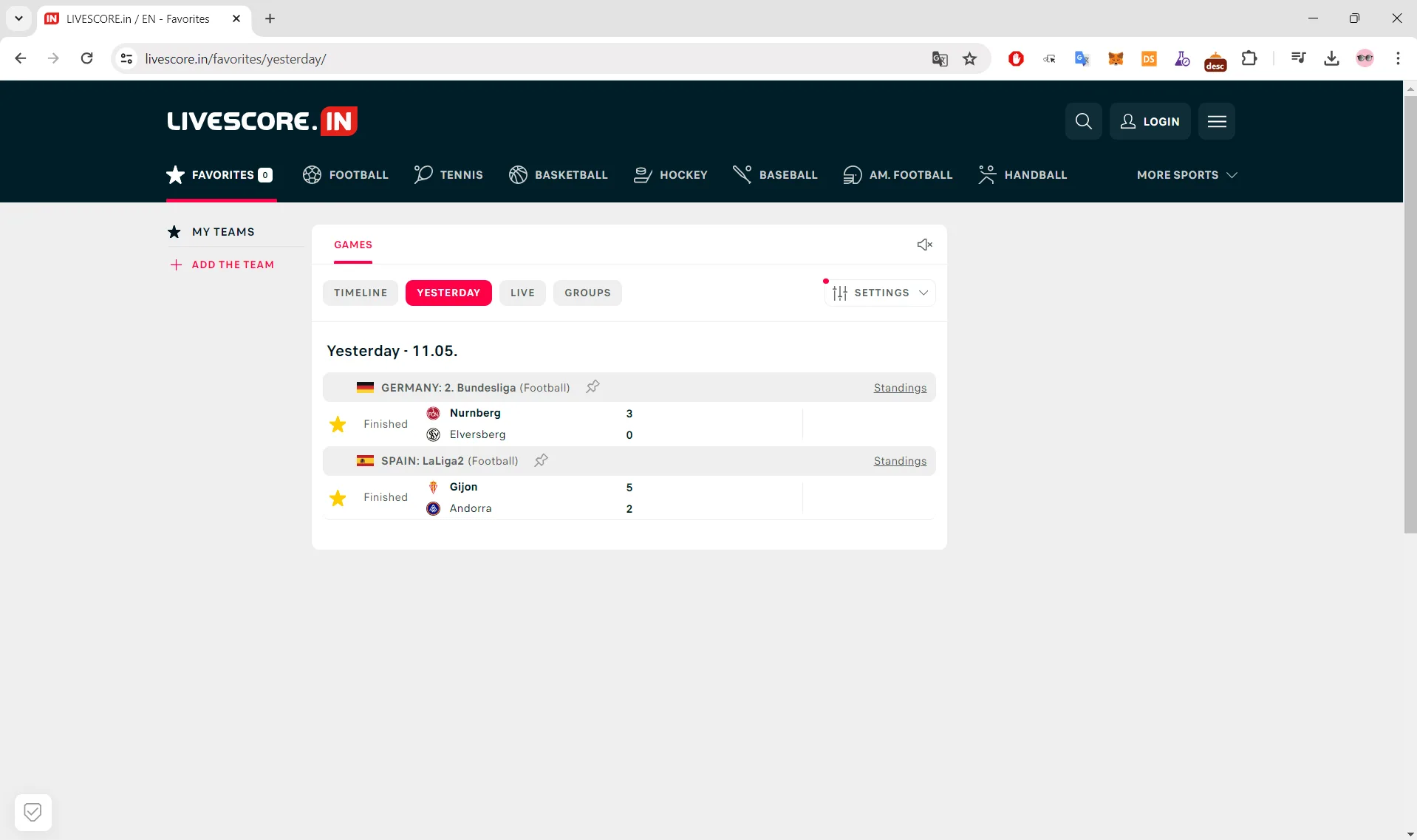Go to the Am. Football section

click(898, 175)
